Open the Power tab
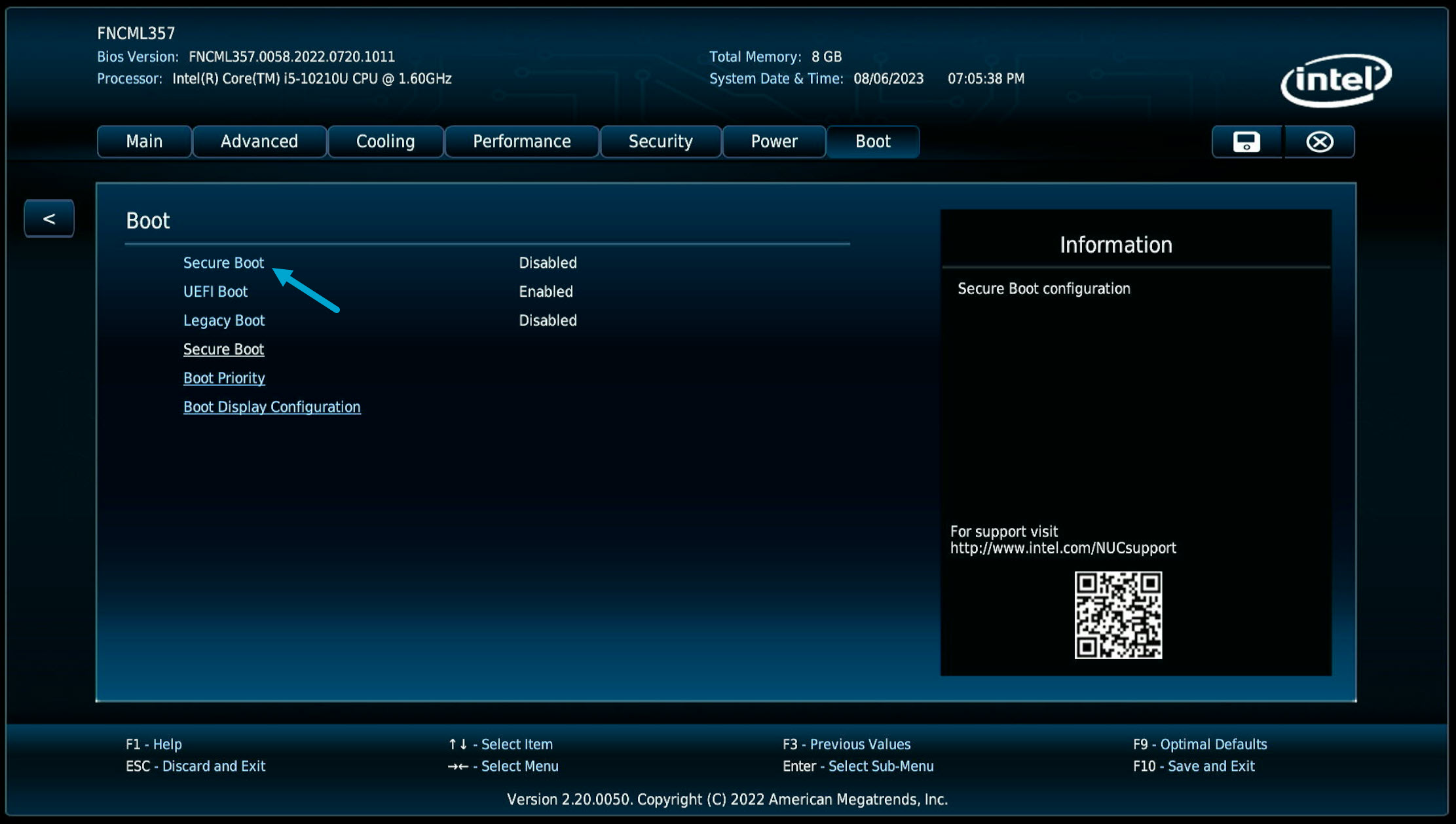 [774, 141]
